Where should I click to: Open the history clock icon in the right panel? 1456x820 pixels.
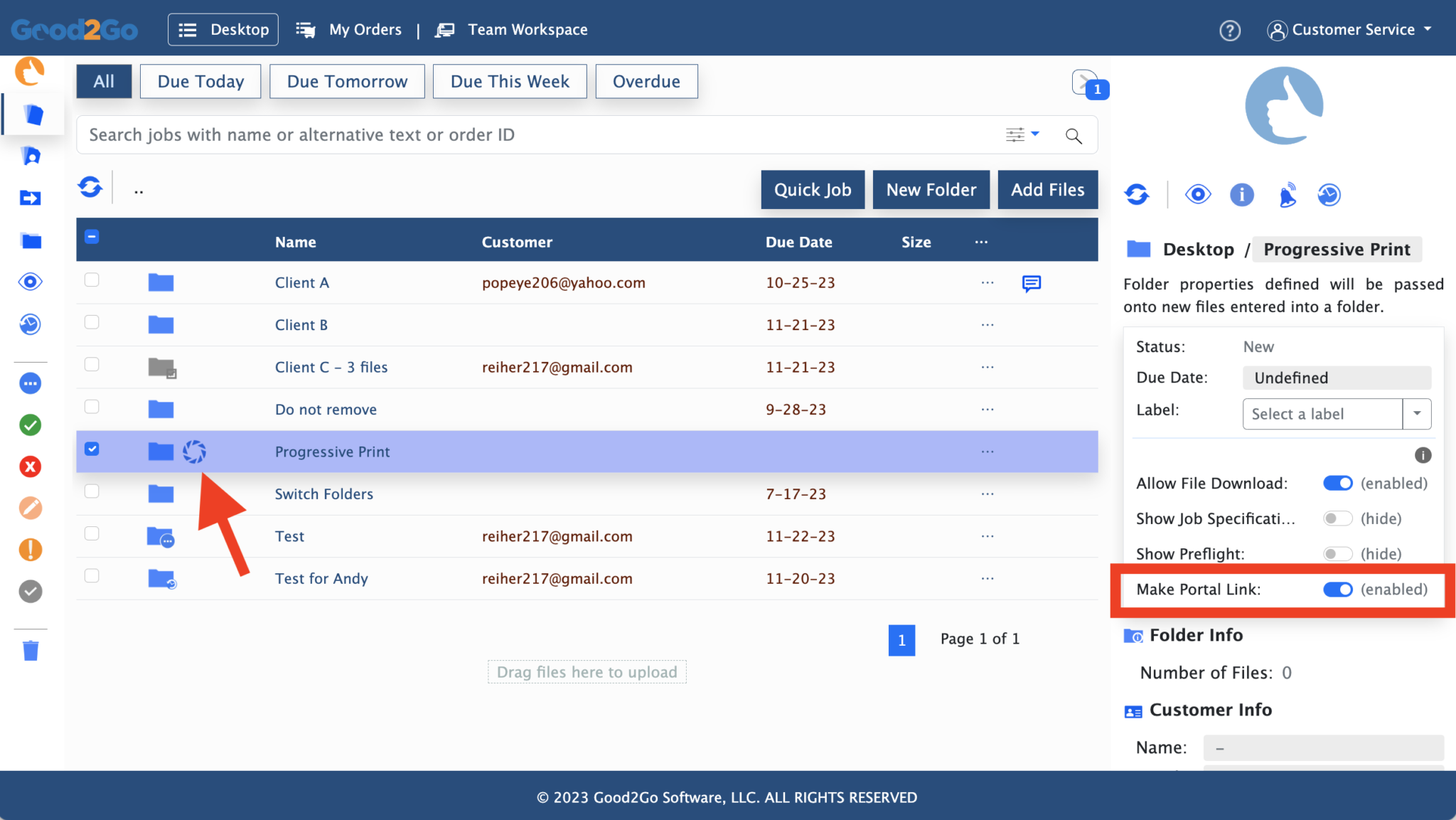coord(1329,194)
